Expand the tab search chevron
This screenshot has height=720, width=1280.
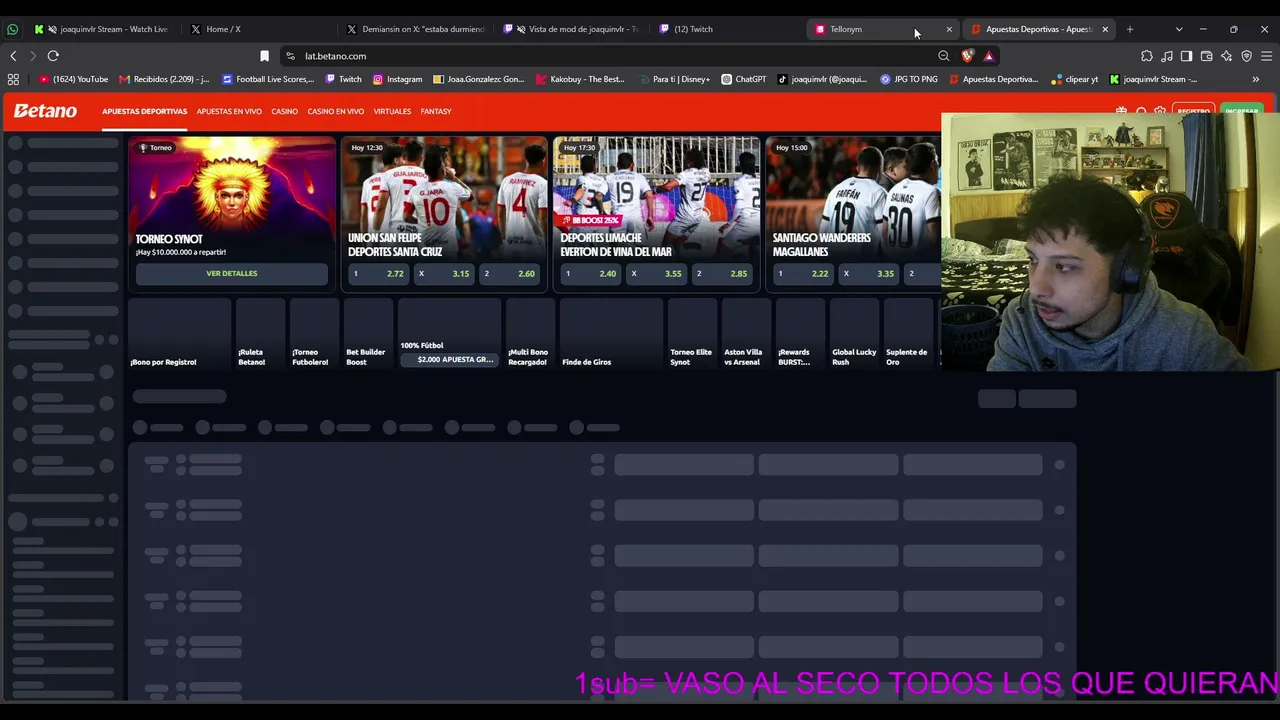(1179, 29)
